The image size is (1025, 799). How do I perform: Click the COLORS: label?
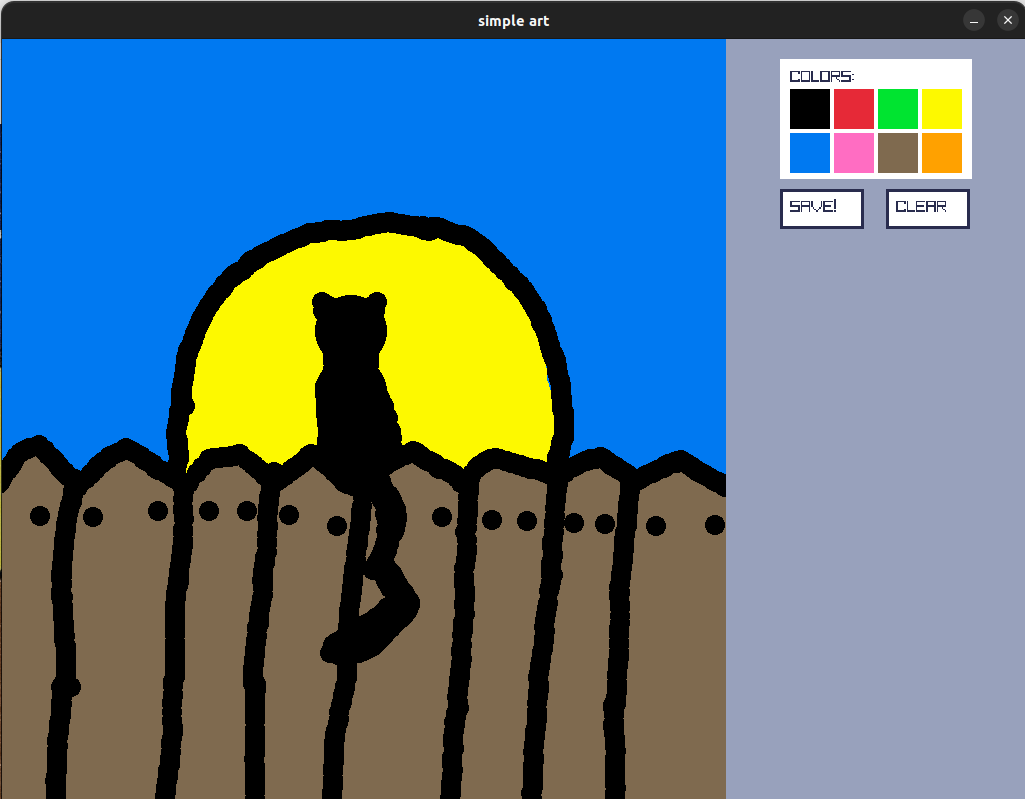click(821, 76)
